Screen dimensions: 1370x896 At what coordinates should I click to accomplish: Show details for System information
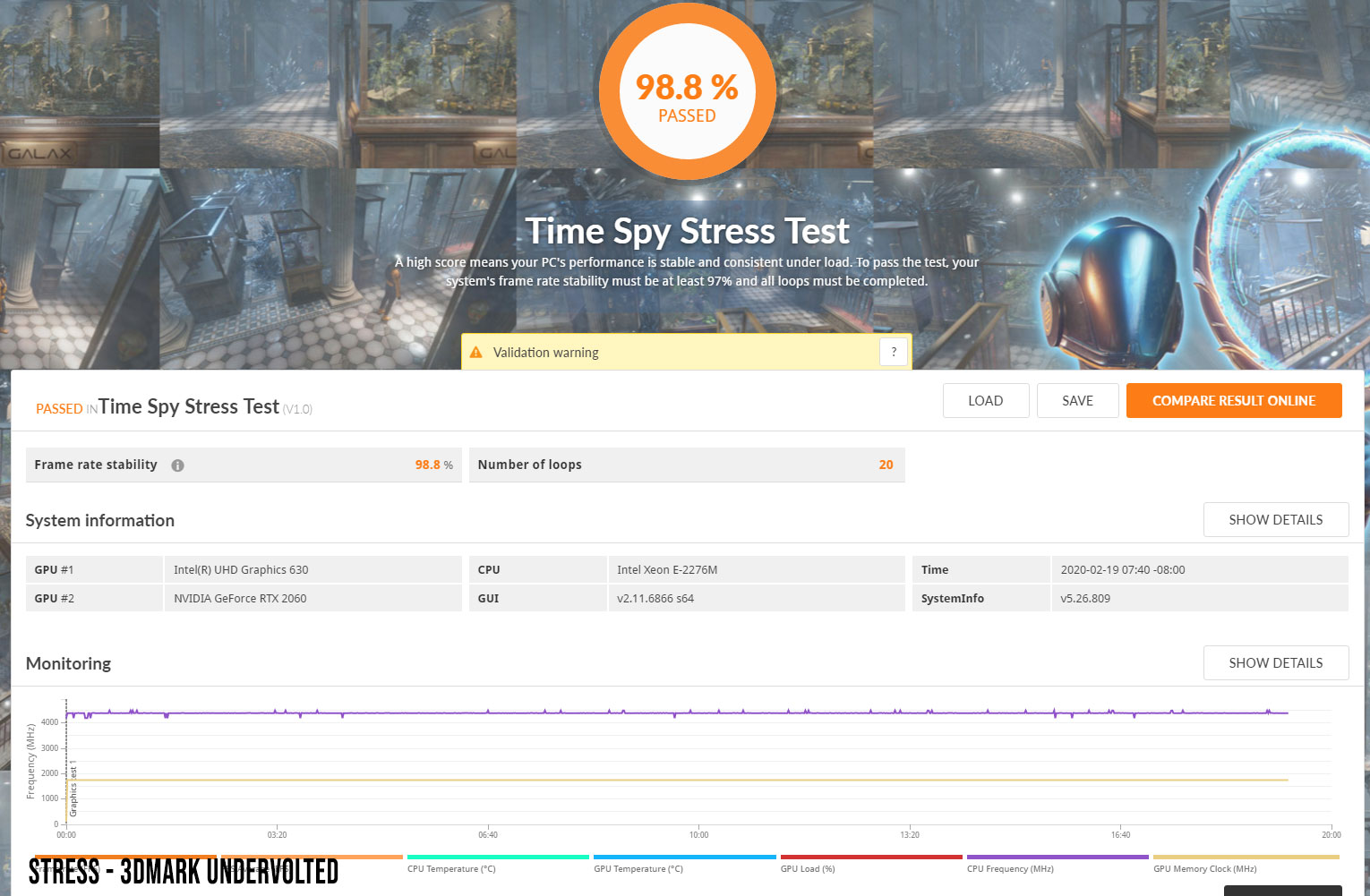1276,520
